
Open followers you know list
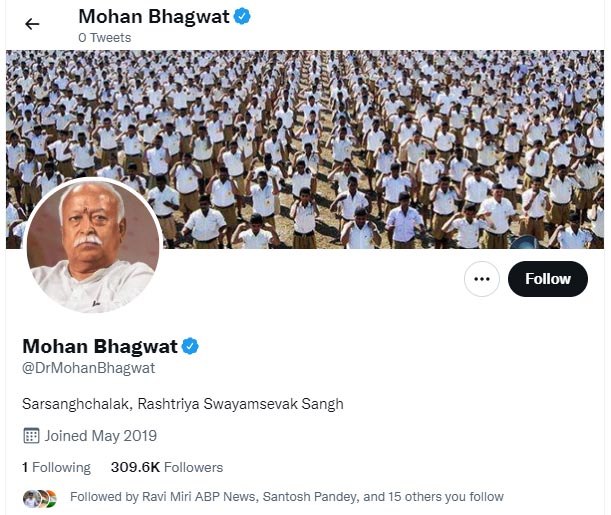[x=287, y=497]
